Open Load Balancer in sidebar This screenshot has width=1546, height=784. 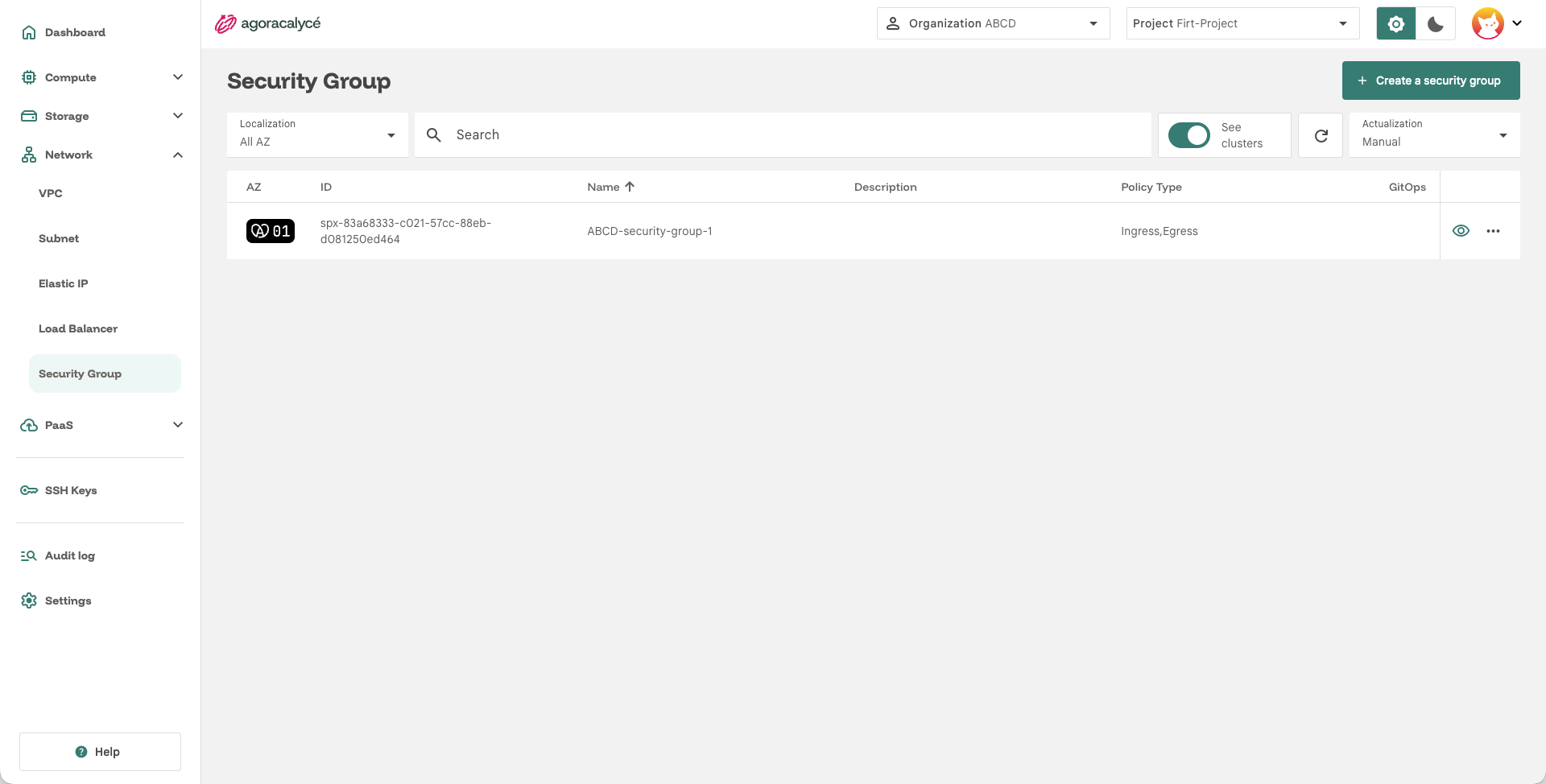tap(78, 328)
